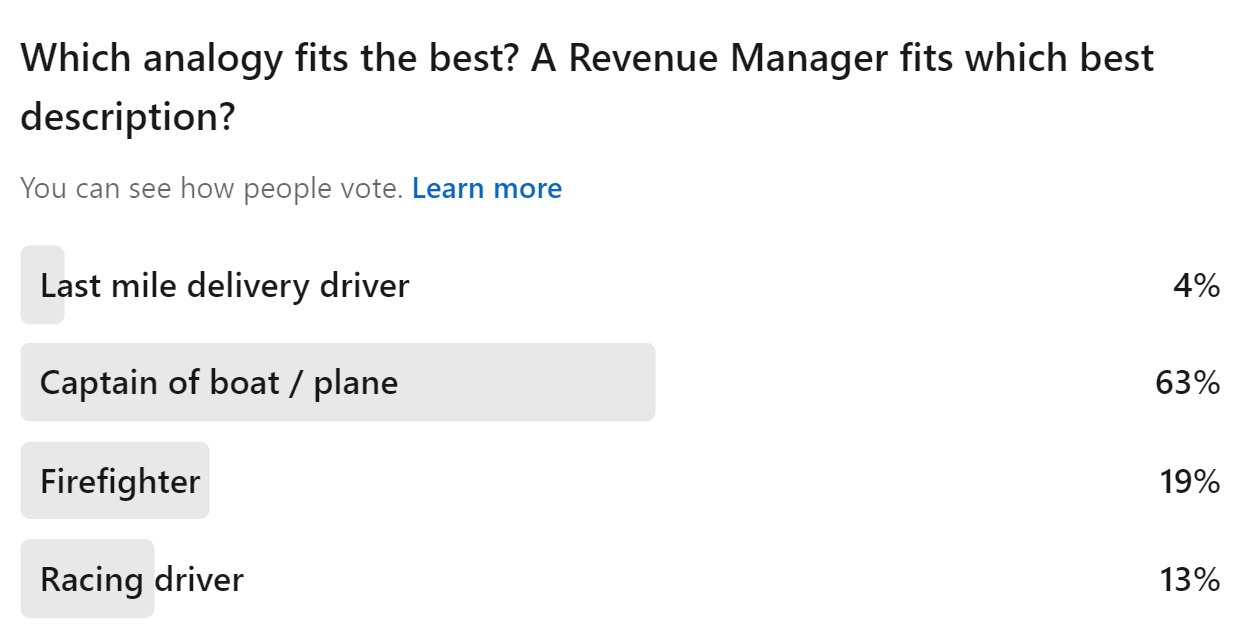Viewport: 1255px width, 641px height.
Task: Click the 4% vote result value
Action: pyautogui.click(x=1196, y=286)
